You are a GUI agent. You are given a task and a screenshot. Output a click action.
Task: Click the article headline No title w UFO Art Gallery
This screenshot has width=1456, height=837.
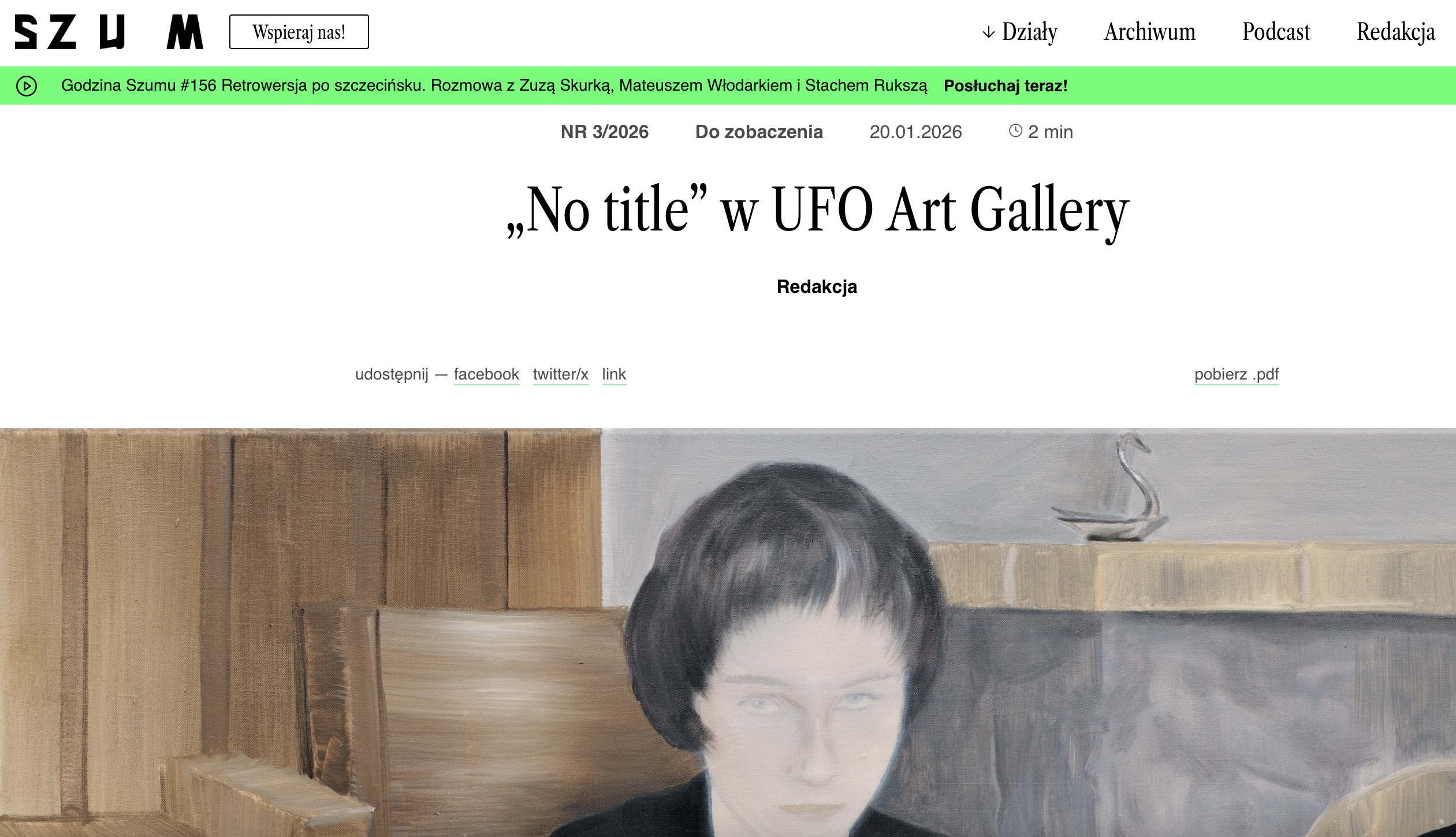(x=817, y=210)
